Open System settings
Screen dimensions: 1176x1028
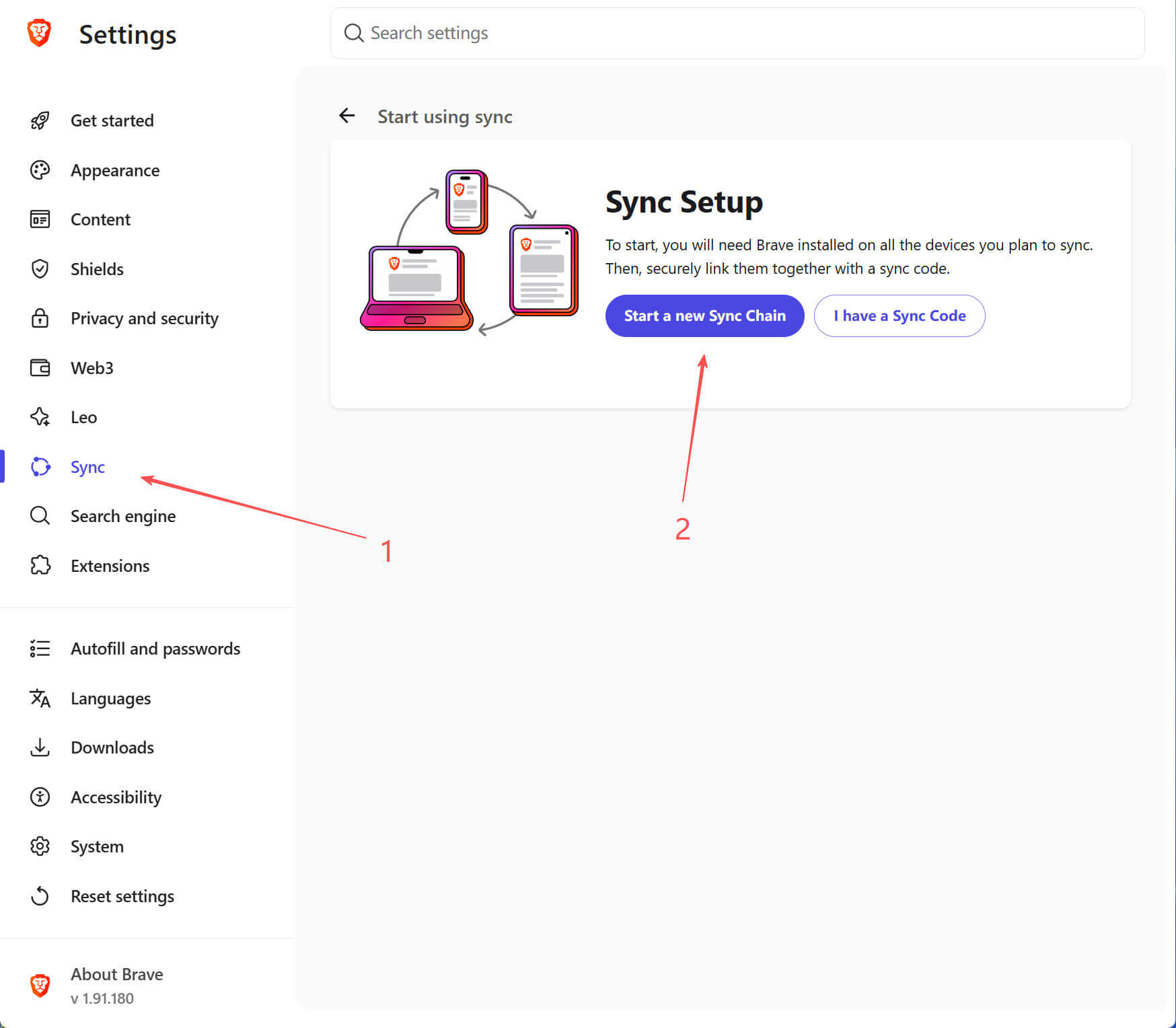(97, 846)
